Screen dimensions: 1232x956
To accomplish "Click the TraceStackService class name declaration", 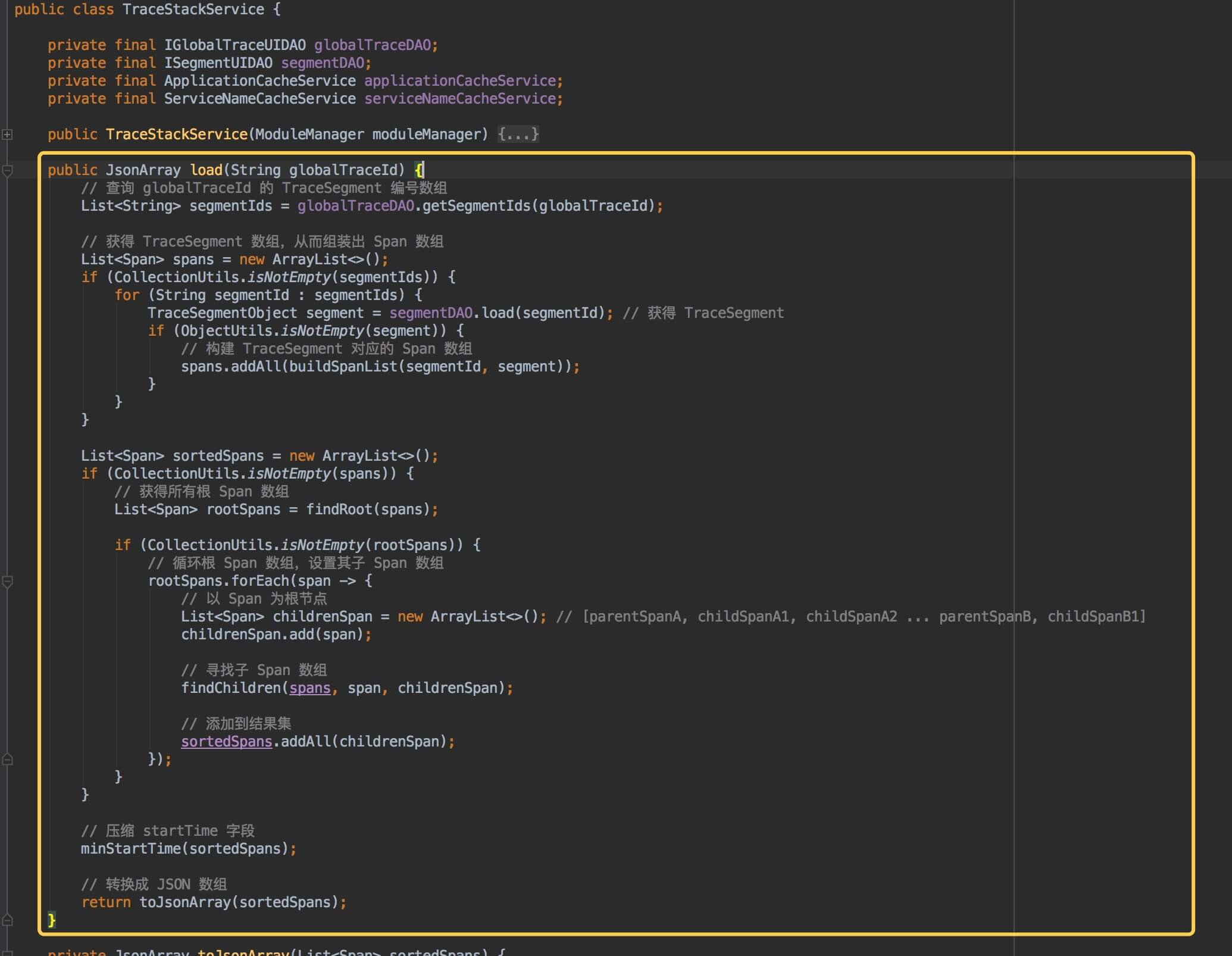I will pyautogui.click(x=193, y=10).
